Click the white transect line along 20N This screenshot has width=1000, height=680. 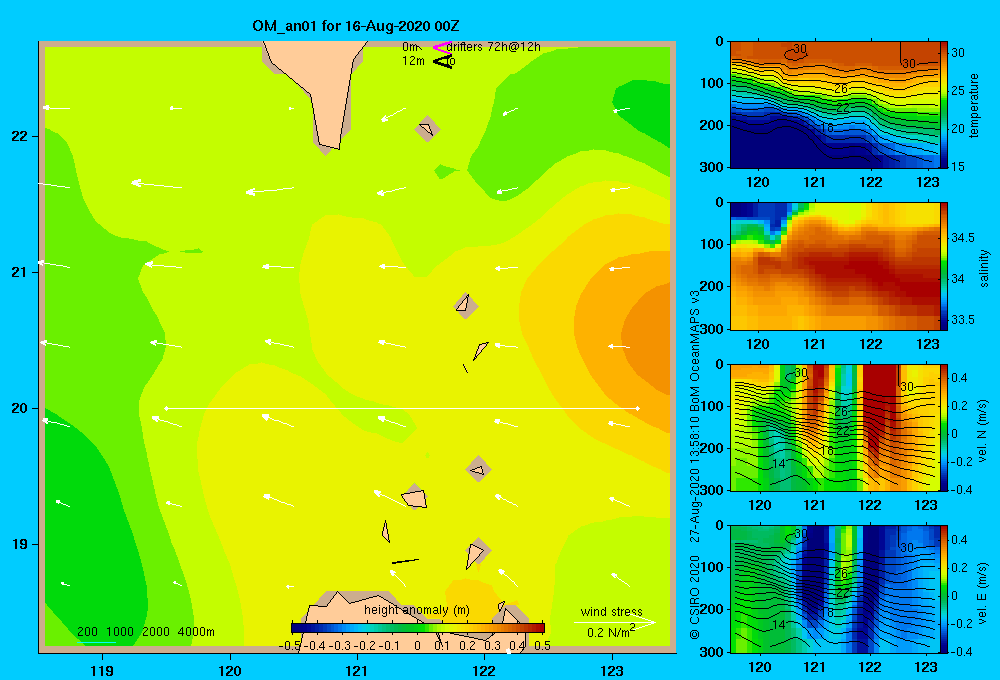pyautogui.click(x=402, y=408)
